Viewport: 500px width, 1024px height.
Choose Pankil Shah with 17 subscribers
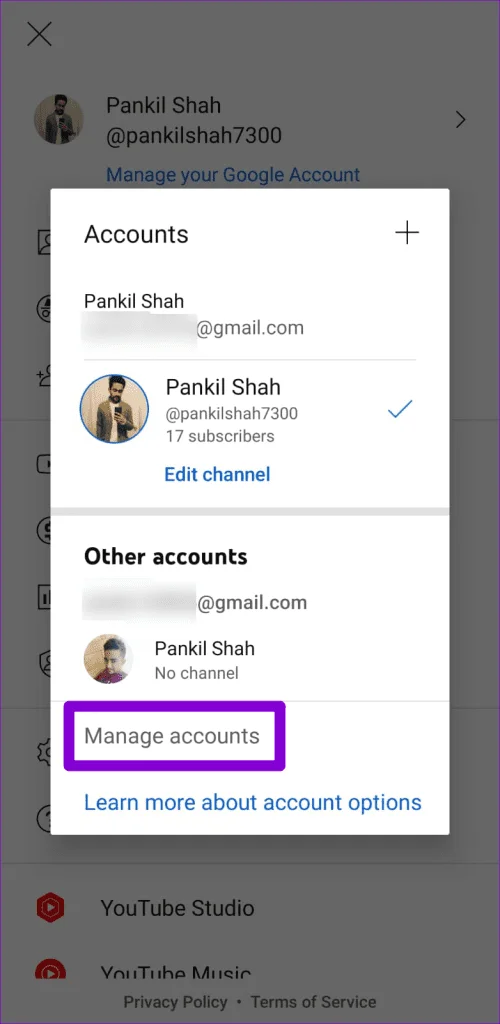point(250,422)
